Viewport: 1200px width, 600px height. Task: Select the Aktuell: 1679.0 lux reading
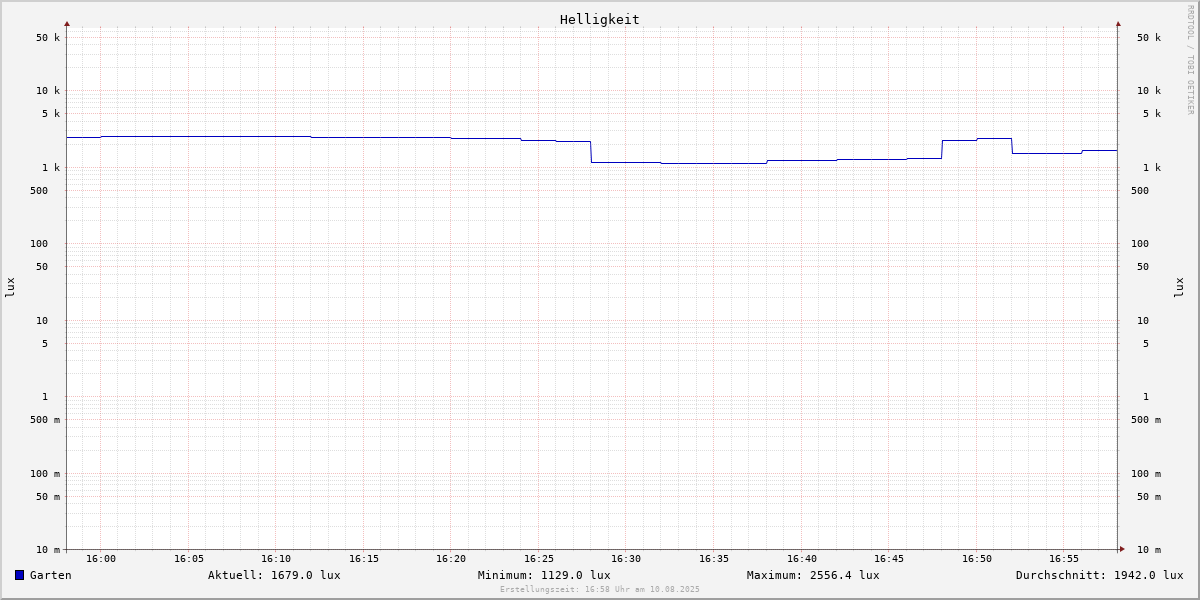(x=274, y=575)
